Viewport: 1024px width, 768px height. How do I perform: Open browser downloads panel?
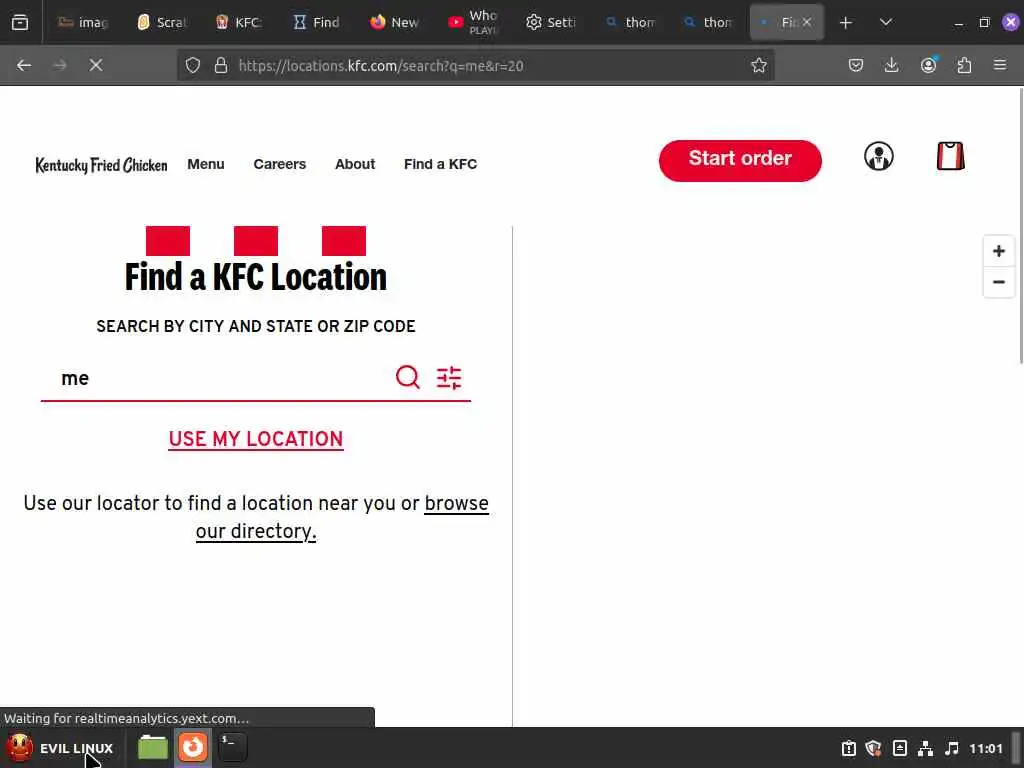[x=891, y=65]
